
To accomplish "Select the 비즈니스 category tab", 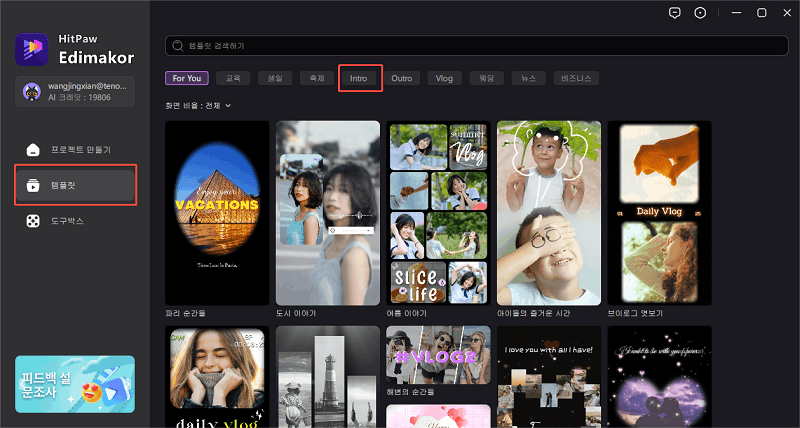I will (x=577, y=77).
